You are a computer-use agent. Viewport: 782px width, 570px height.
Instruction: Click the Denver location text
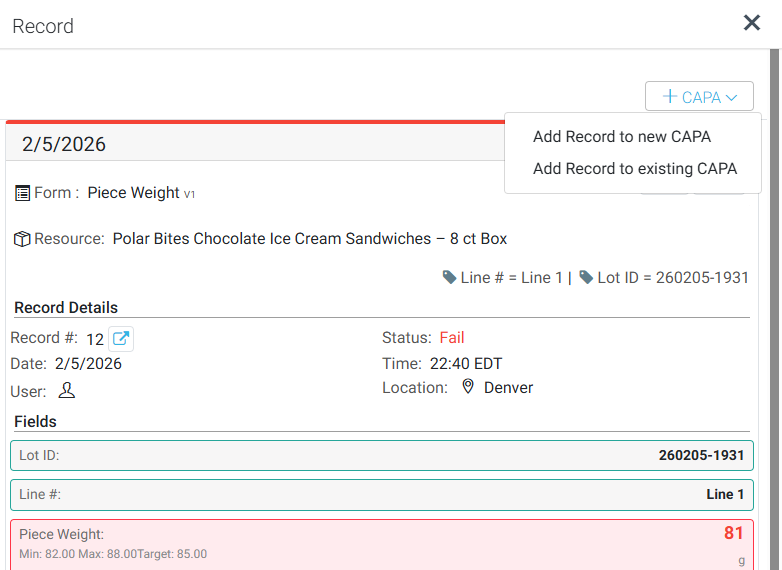(x=508, y=388)
